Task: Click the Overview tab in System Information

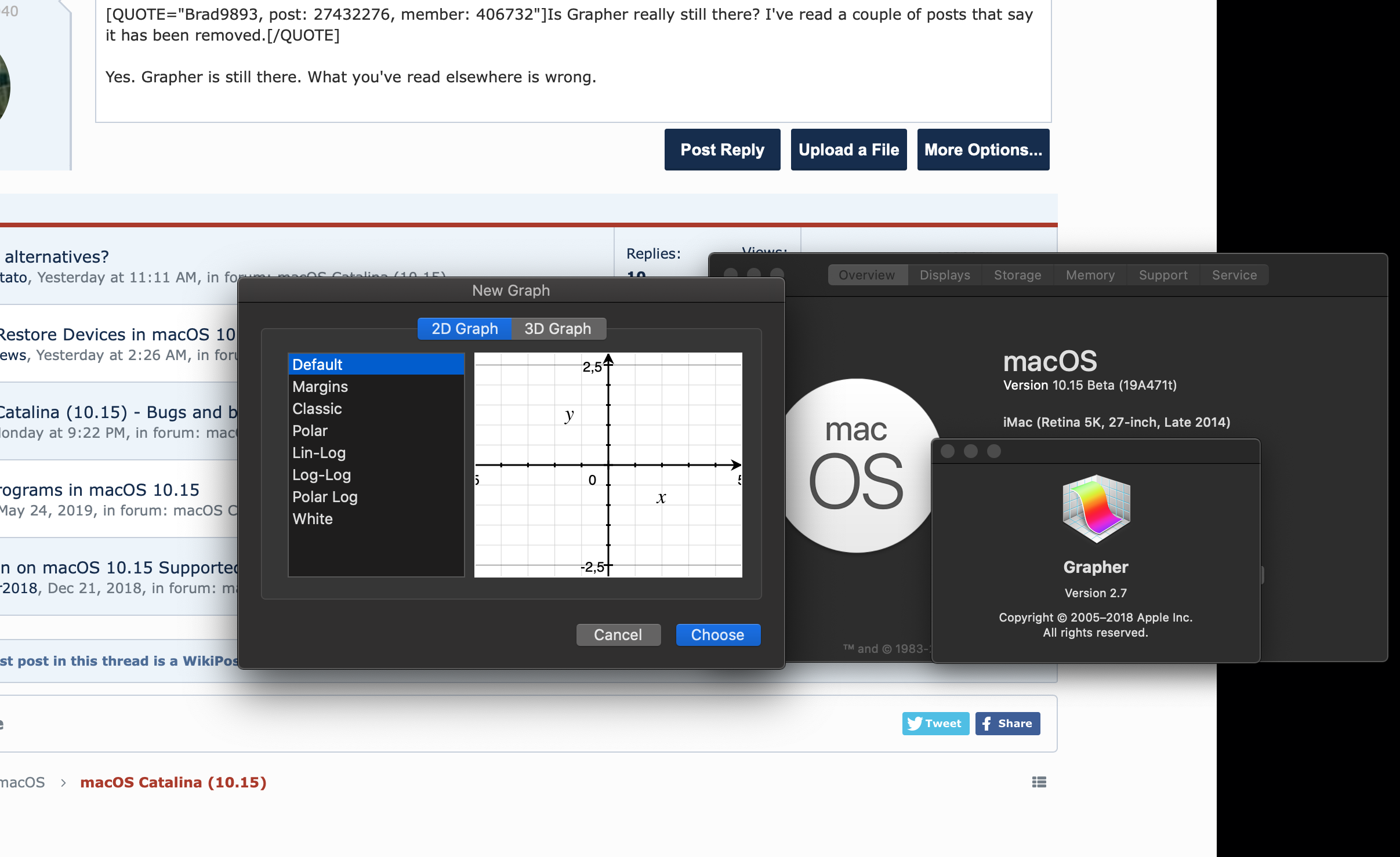Action: click(862, 275)
